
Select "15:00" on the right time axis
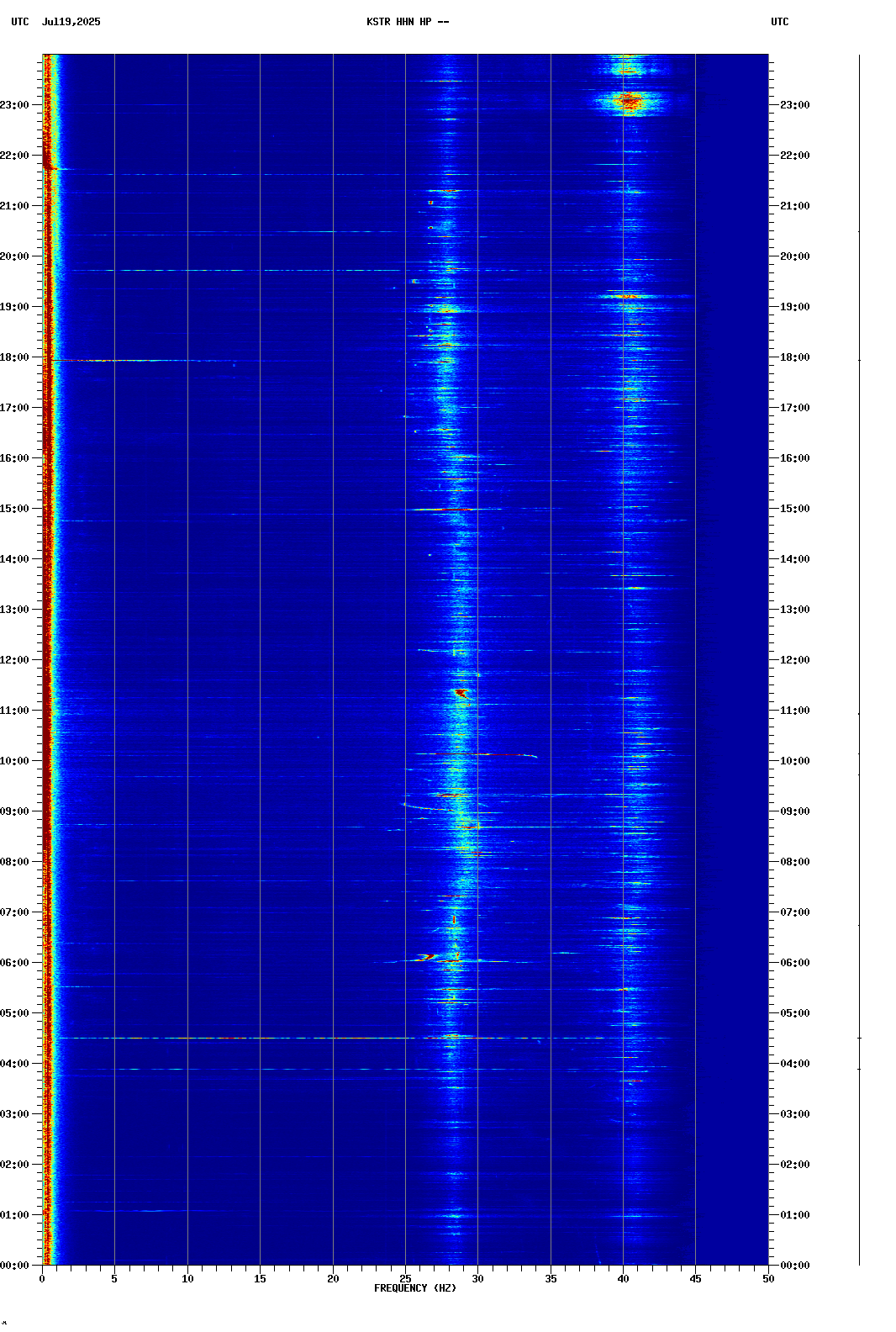(795, 509)
